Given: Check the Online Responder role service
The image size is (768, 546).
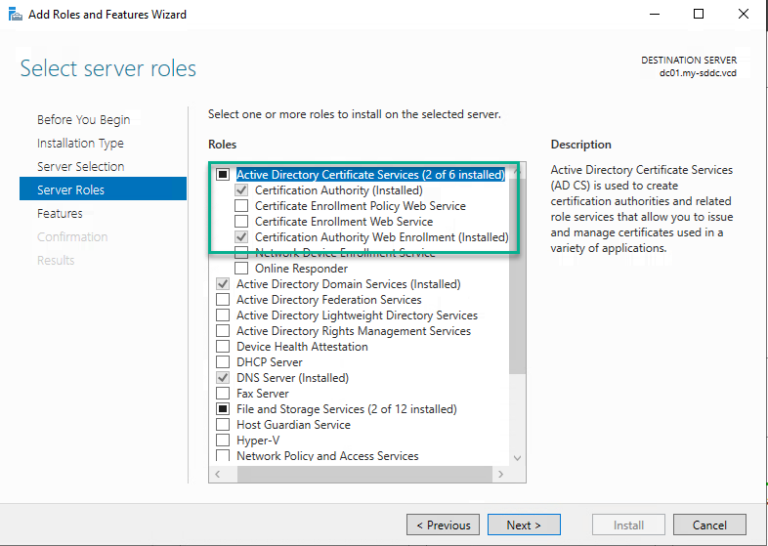Looking at the screenshot, I should [241, 268].
